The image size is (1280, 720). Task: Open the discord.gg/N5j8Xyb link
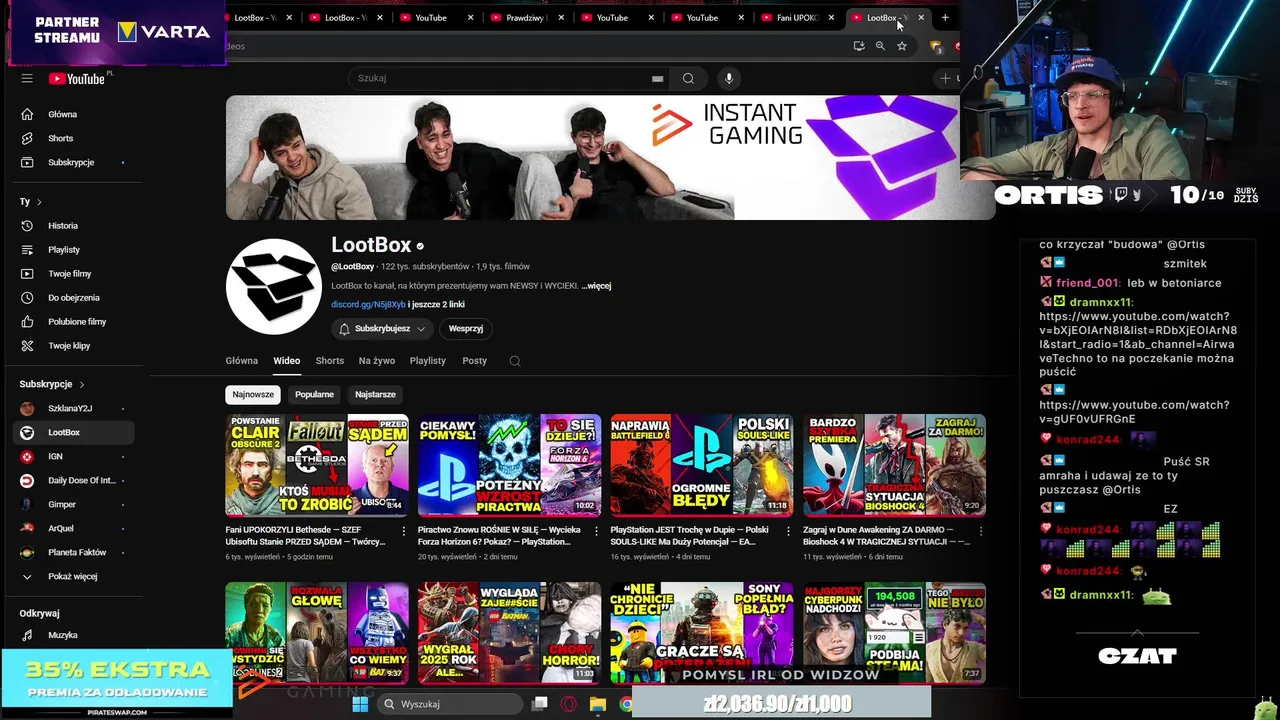[368, 305]
